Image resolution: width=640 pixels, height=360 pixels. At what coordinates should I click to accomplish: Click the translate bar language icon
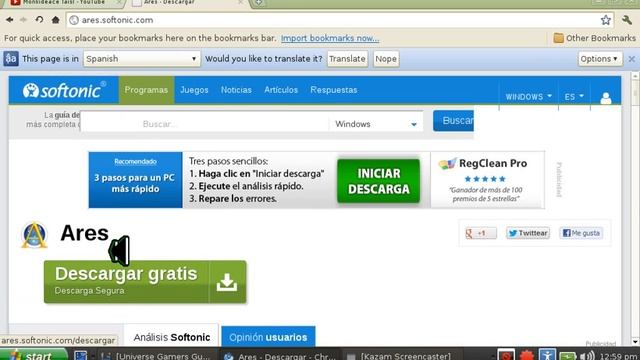coord(11,59)
